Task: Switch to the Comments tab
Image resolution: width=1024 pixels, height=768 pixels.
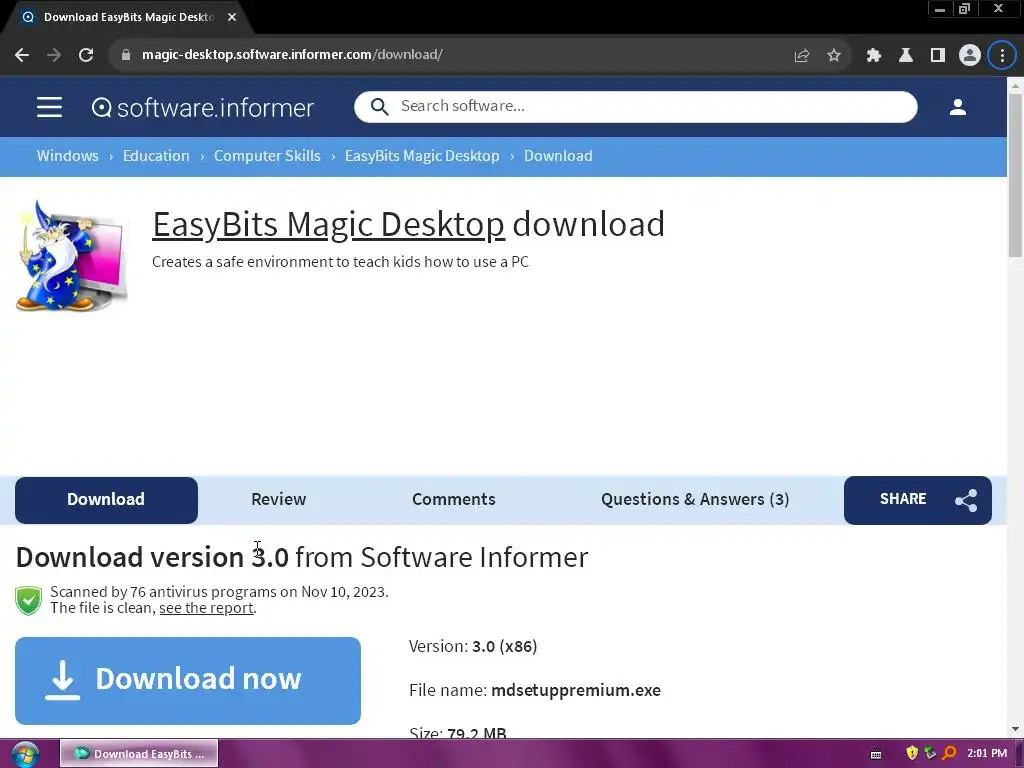Action: click(x=453, y=500)
